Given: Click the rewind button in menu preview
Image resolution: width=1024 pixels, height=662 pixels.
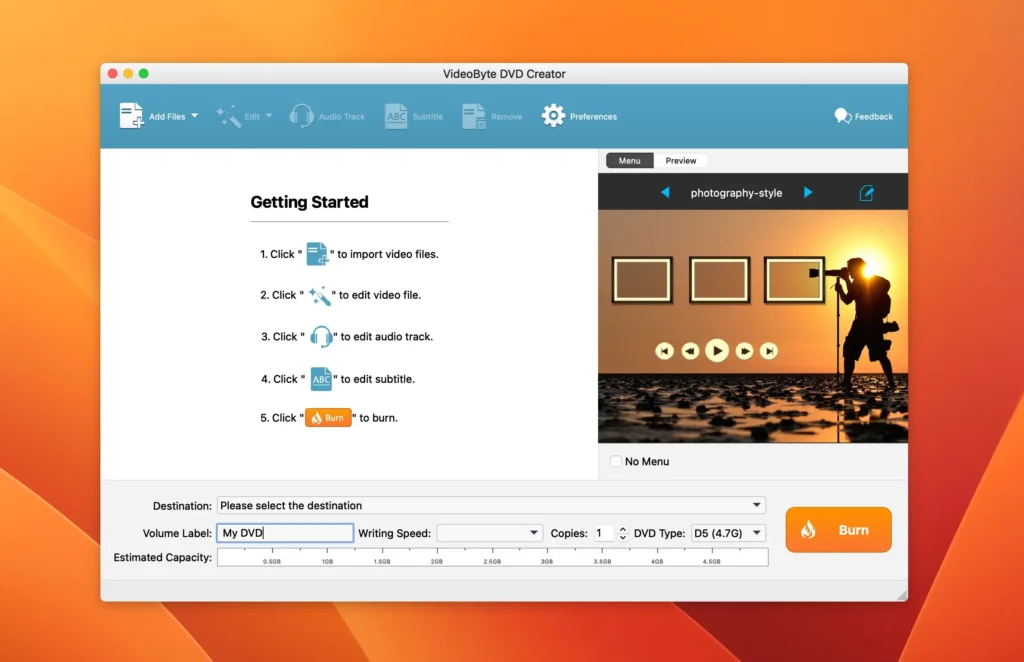Looking at the screenshot, I should pyautogui.click(x=690, y=351).
